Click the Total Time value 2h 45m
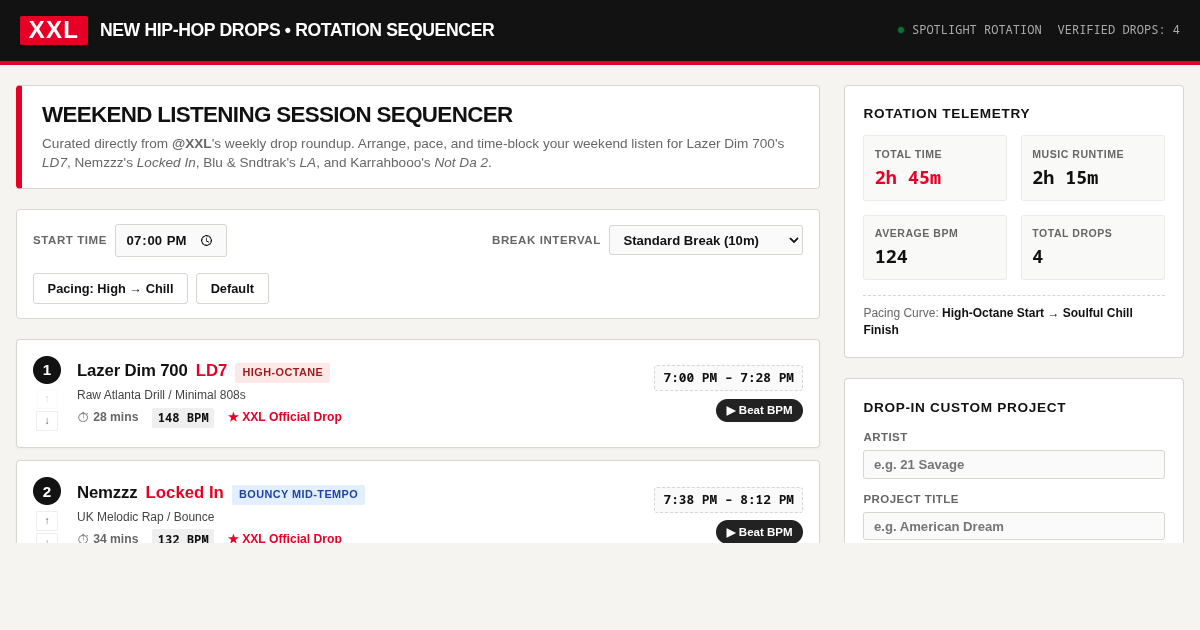This screenshot has height=630, width=1200. pyautogui.click(x=908, y=178)
